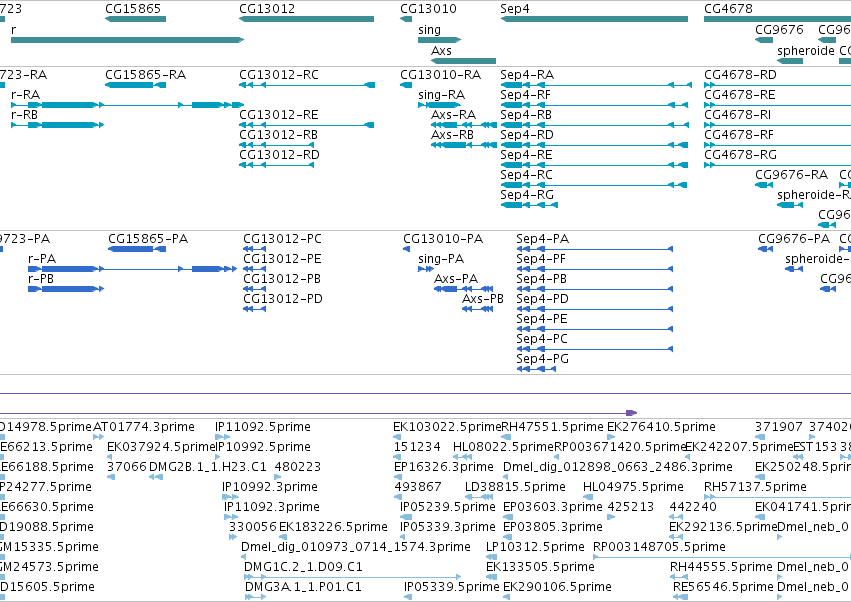Click the long r gene bar
The height and width of the screenshot is (602, 851).
pyautogui.click(x=128, y=40)
